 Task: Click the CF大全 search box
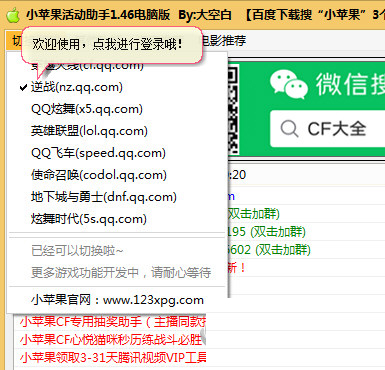point(327,129)
